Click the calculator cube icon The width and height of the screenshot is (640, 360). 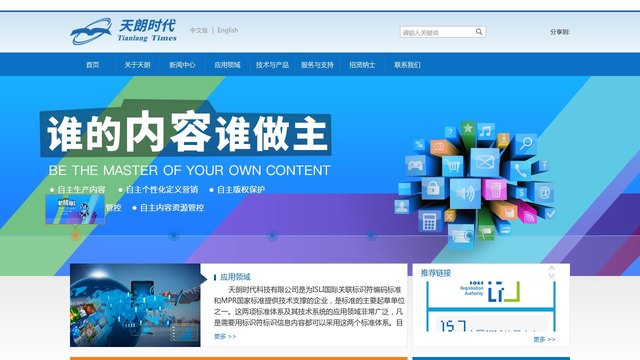(429, 222)
